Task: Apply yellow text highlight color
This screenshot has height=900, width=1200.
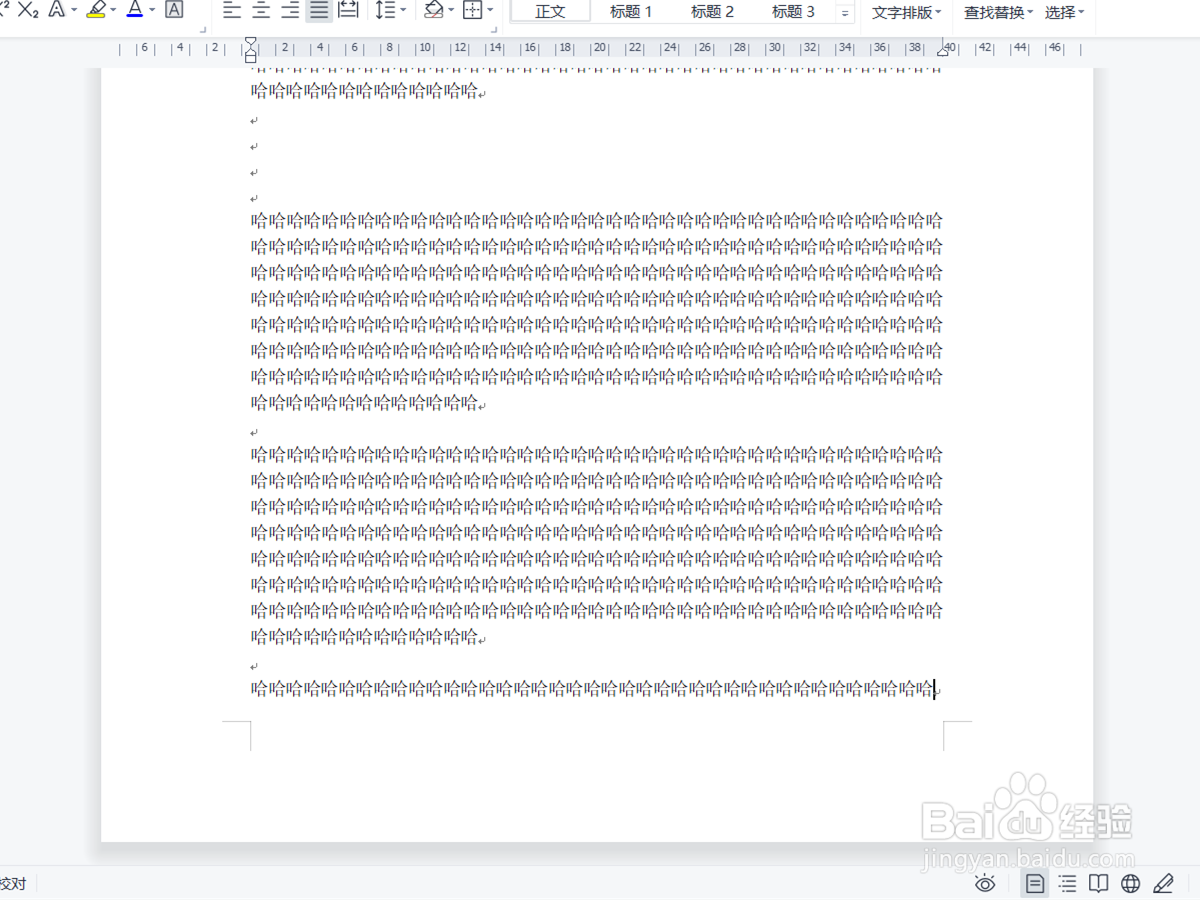Action: click(96, 10)
